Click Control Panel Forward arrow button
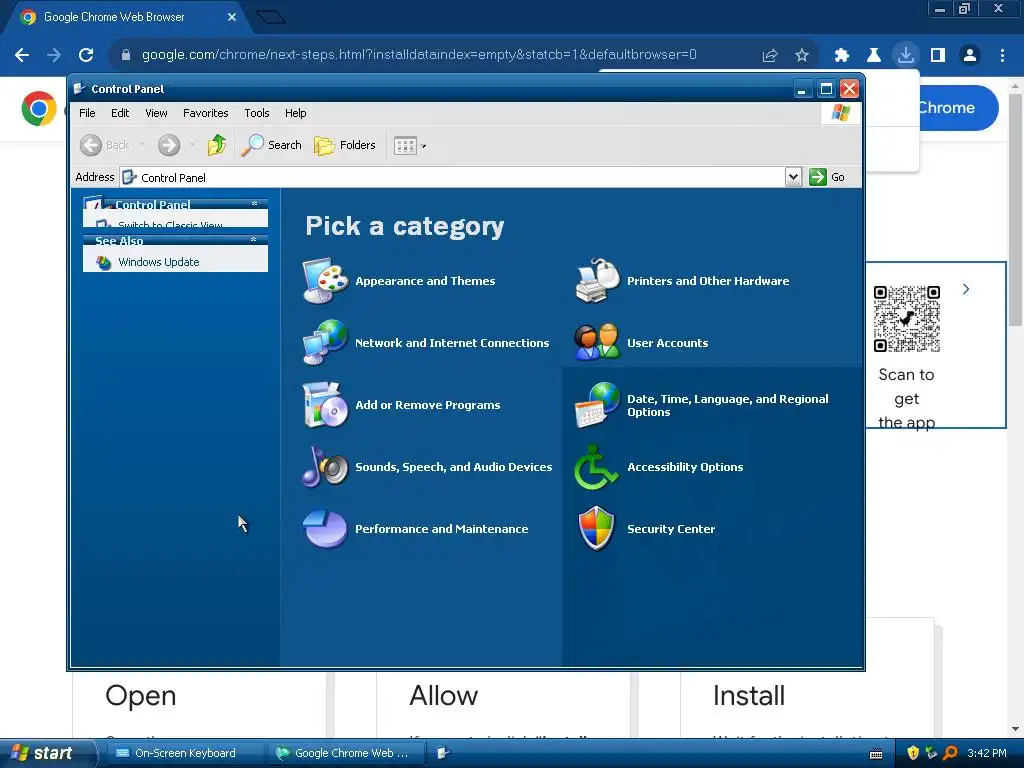Image resolution: width=1024 pixels, height=768 pixels. click(168, 145)
